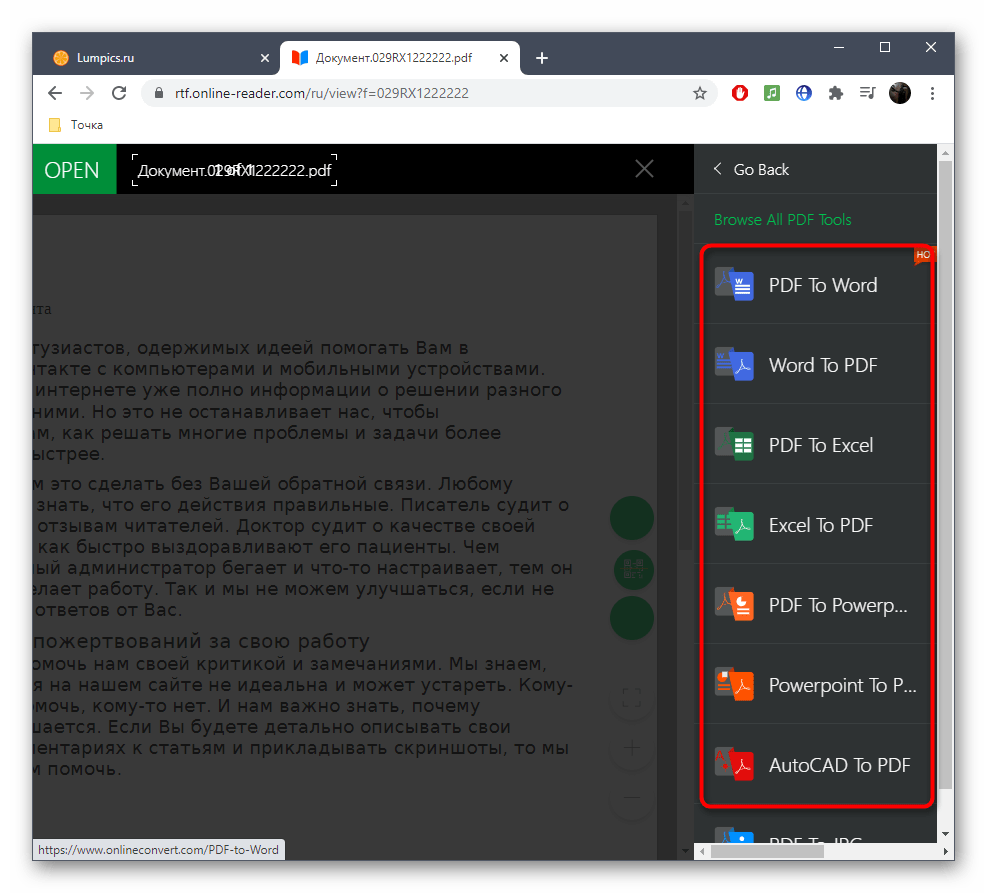The width and height of the screenshot is (987, 893).
Task: Click the Browse All PDF Tools link
Action: pyautogui.click(x=782, y=220)
